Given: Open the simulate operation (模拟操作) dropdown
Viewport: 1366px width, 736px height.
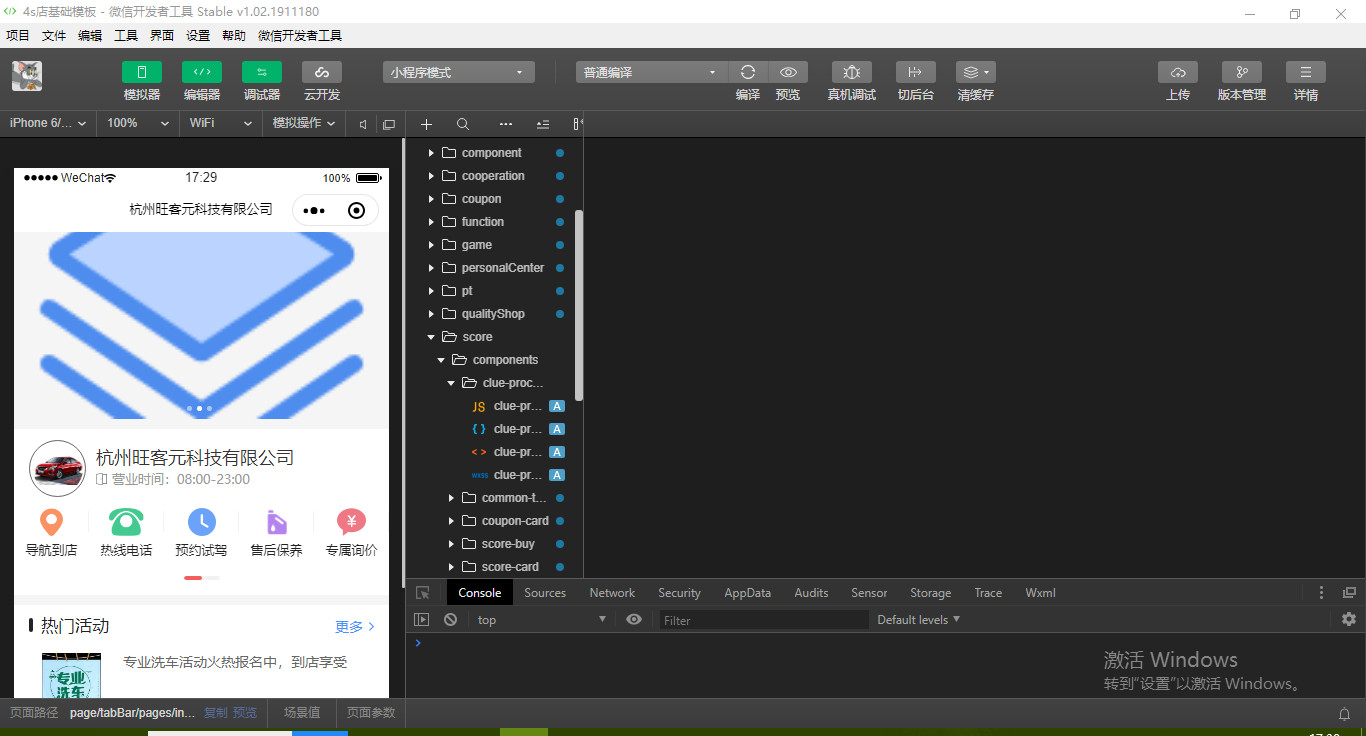Looking at the screenshot, I should 306,123.
